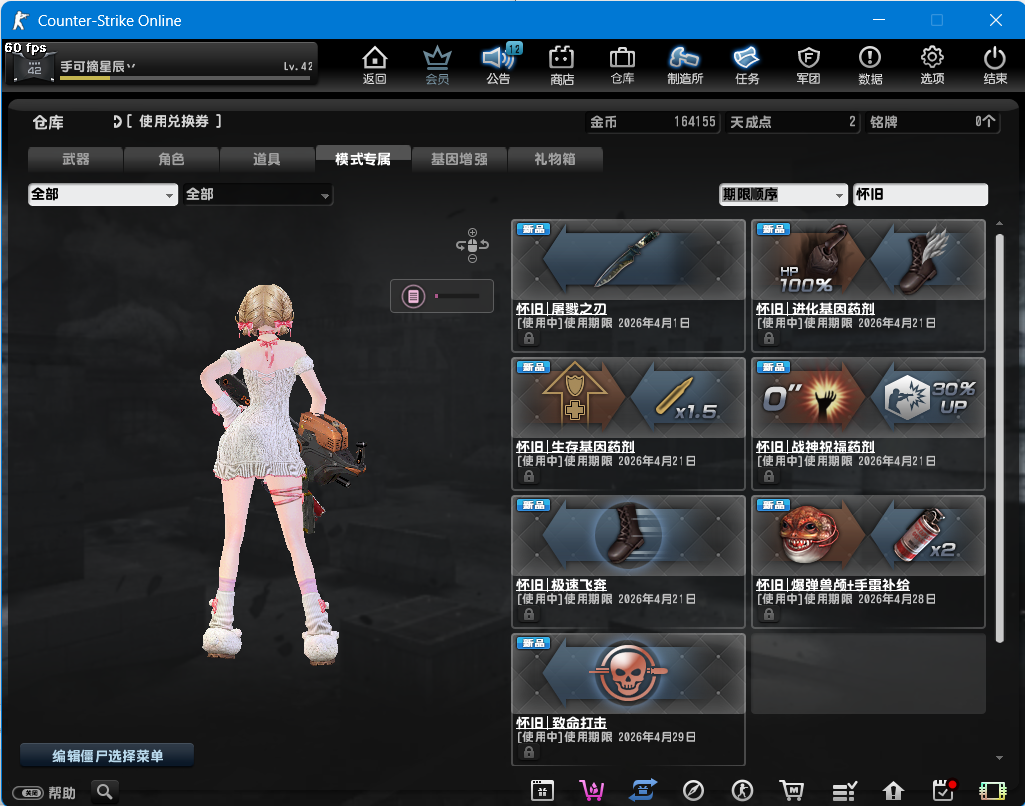The height and width of the screenshot is (806, 1025).
Task: Click the 金币 gold balance 164155
Action: tap(652, 122)
